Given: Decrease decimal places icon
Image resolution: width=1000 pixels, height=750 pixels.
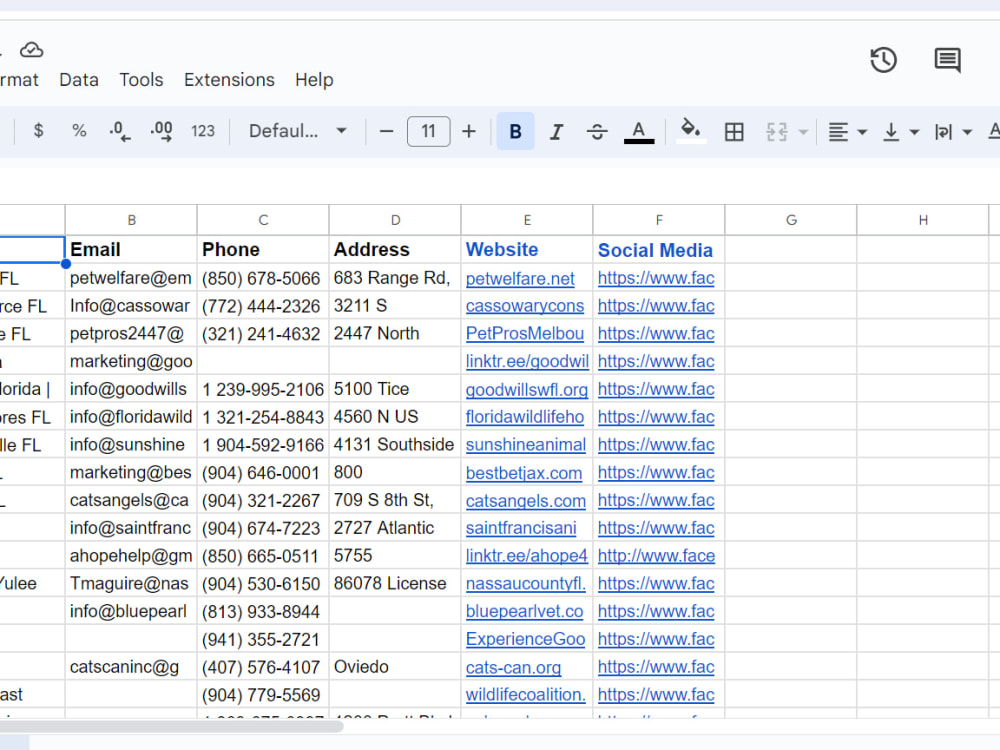Looking at the screenshot, I should tap(119, 131).
